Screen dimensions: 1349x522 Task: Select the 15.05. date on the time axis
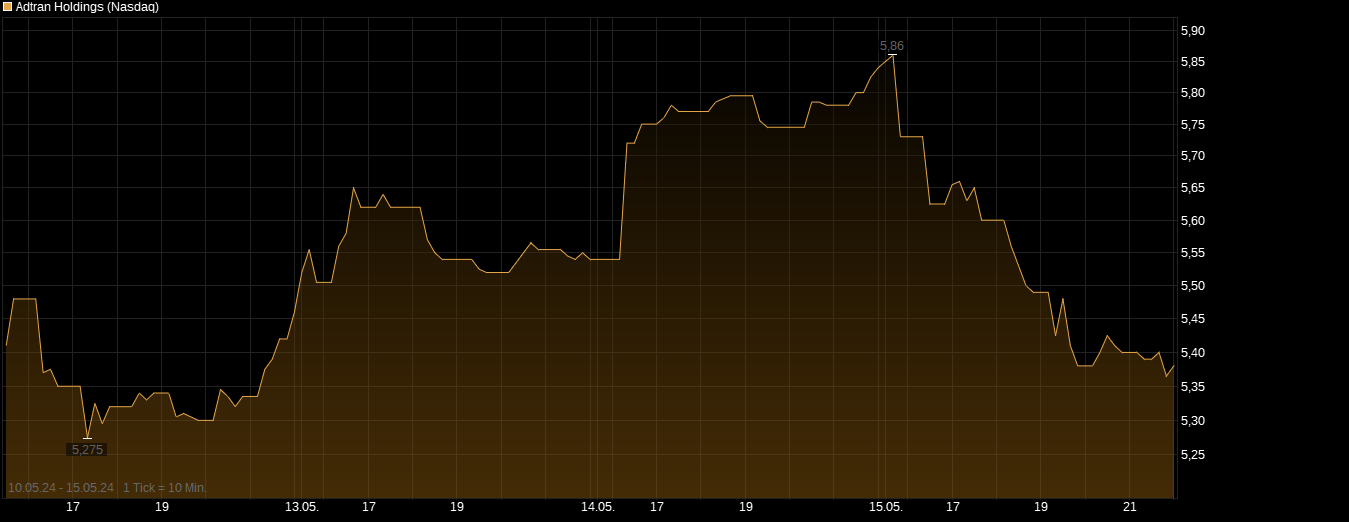[x=886, y=507]
